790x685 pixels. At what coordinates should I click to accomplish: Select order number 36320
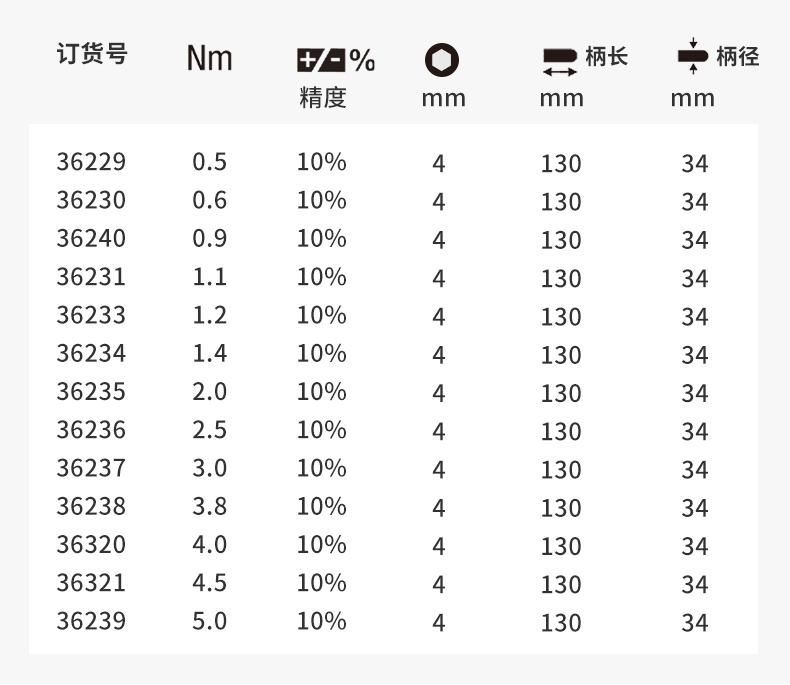click(x=92, y=545)
